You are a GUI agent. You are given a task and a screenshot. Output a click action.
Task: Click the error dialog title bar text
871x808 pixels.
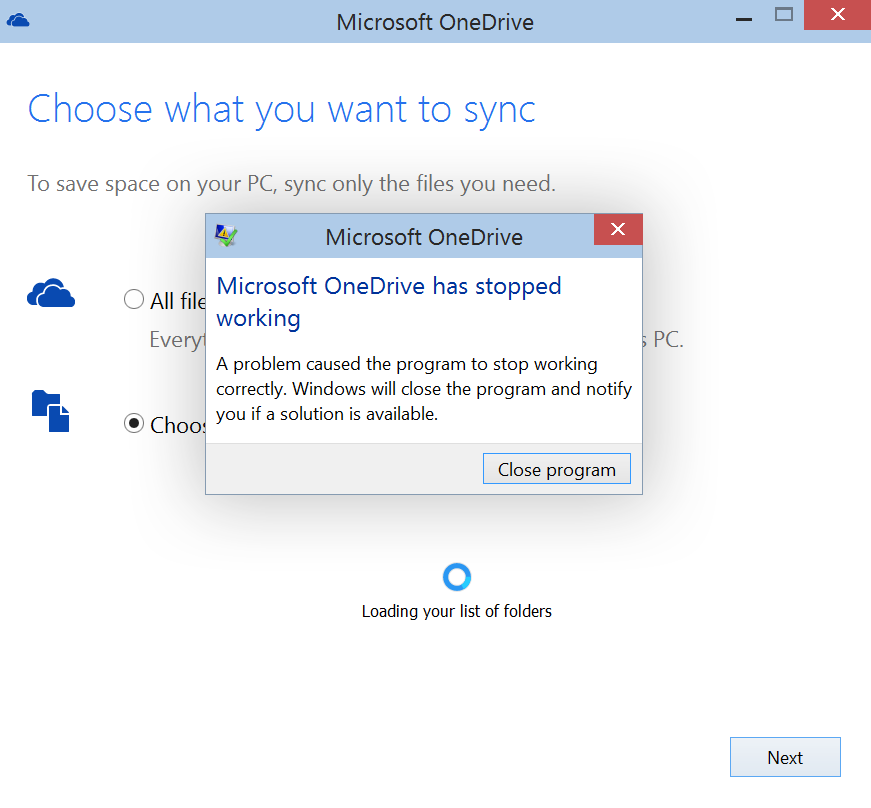click(x=424, y=237)
